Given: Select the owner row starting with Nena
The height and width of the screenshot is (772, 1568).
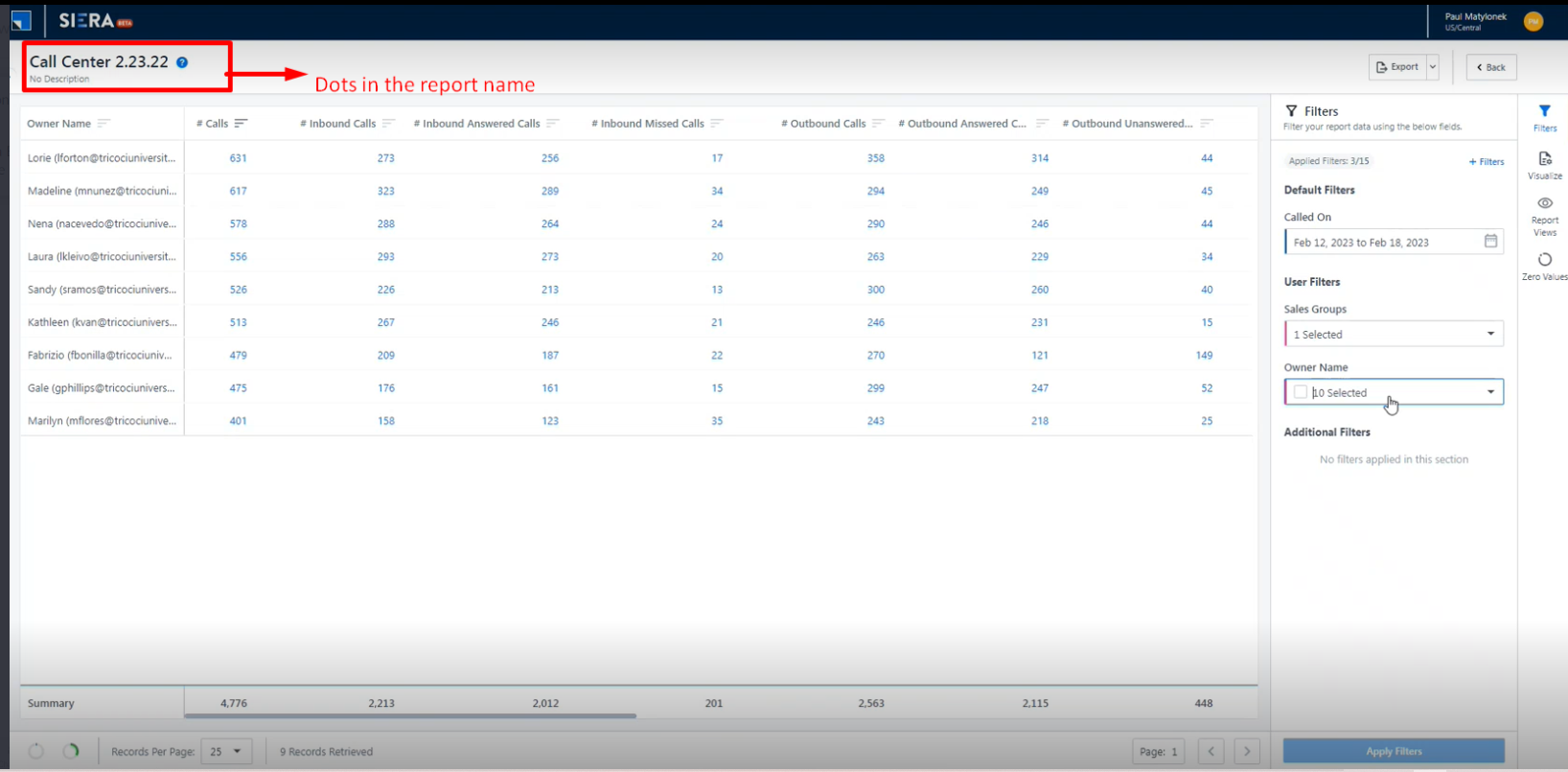Looking at the screenshot, I should [x=102, y=223].
